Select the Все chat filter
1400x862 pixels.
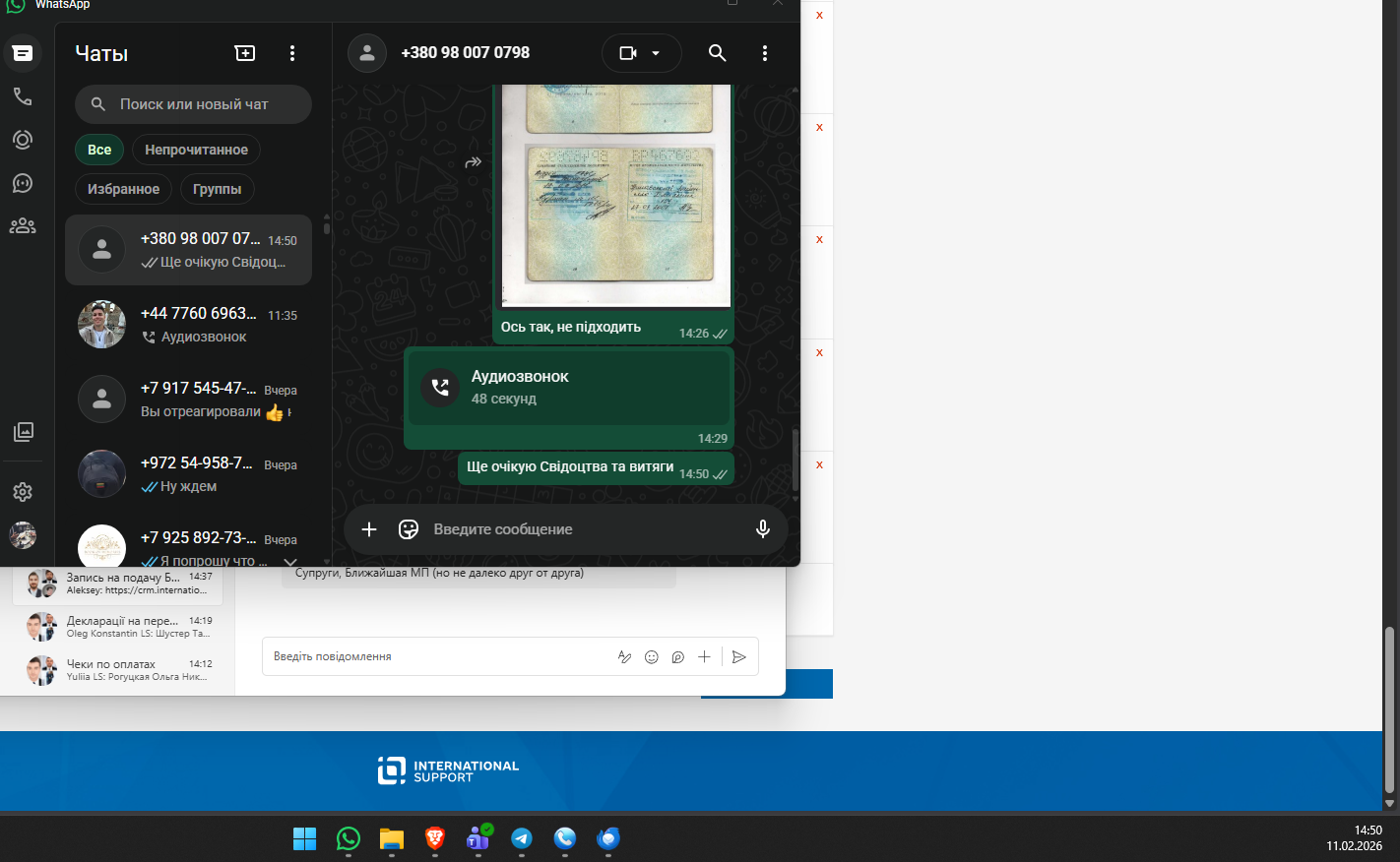(x=99, y=150)
